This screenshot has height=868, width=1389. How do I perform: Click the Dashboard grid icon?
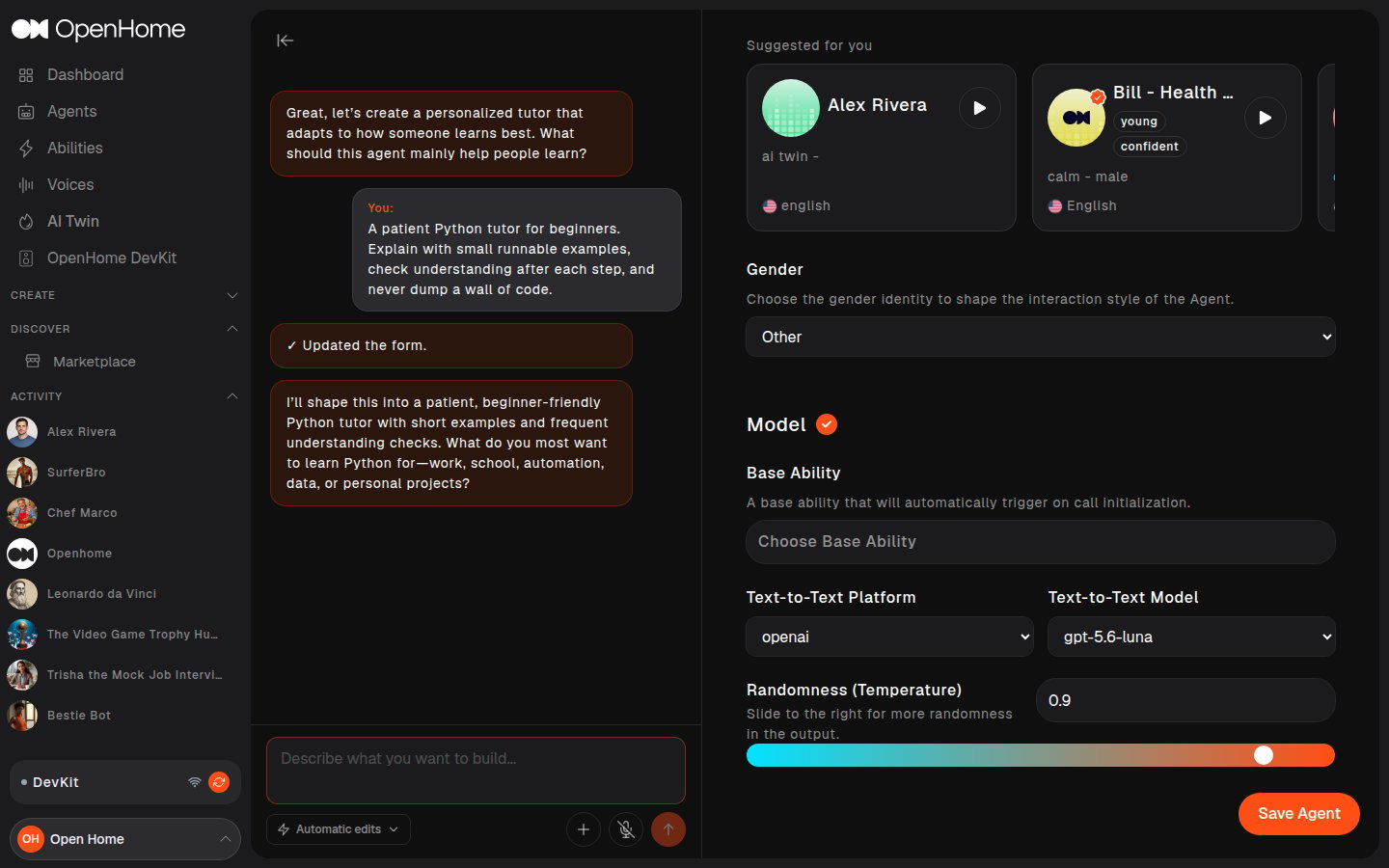(26, 75)
